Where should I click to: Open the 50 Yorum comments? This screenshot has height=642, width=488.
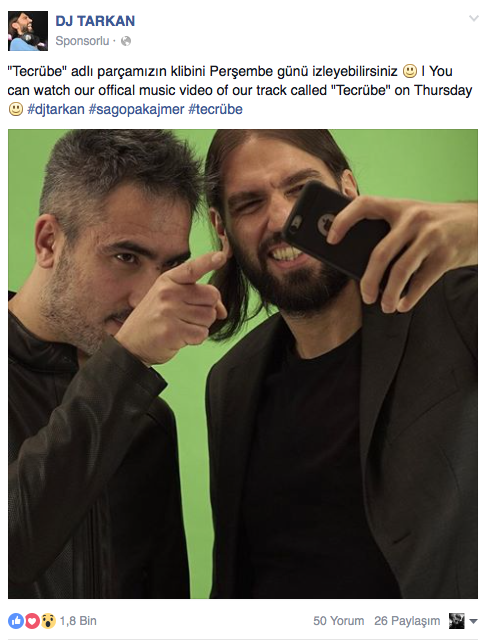coord(339,621)
